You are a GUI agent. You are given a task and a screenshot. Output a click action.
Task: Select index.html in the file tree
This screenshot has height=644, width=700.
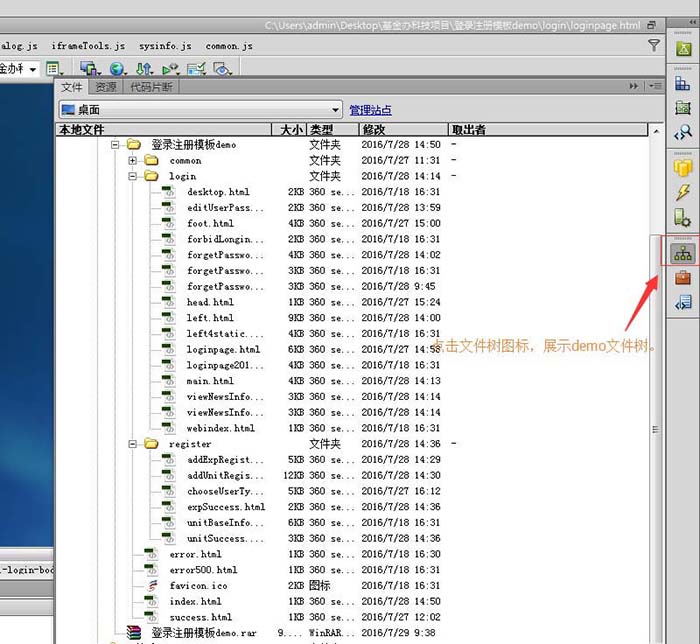tap(196, 601)
